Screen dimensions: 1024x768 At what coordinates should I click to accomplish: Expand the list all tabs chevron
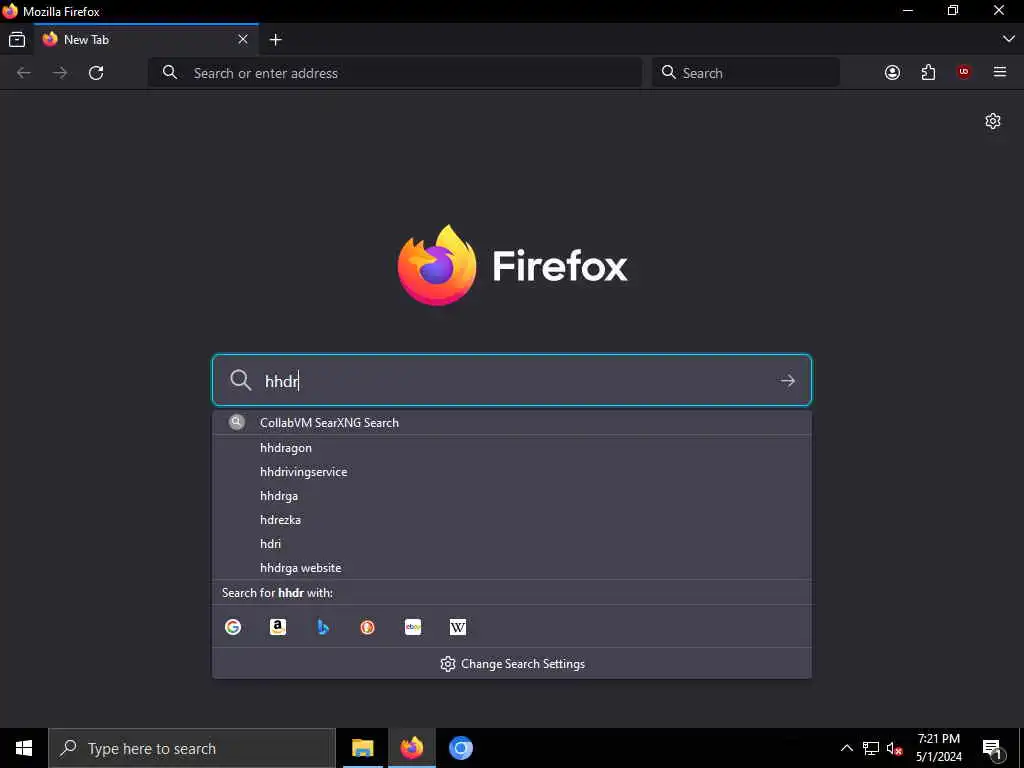click(1008, 39)
